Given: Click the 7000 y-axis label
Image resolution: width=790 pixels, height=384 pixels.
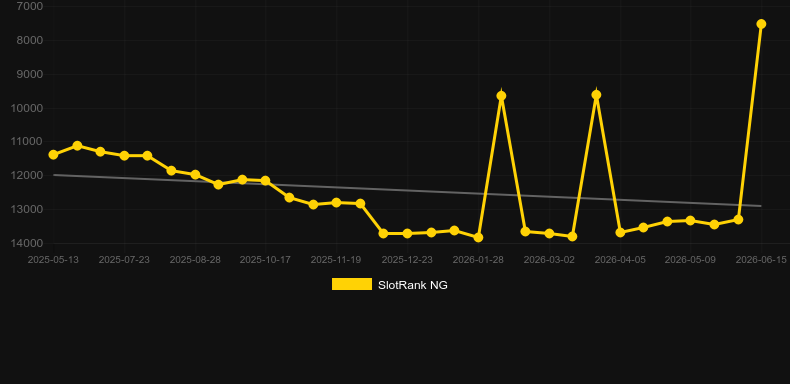Looking at the screenshot, I should pos(30,6).
